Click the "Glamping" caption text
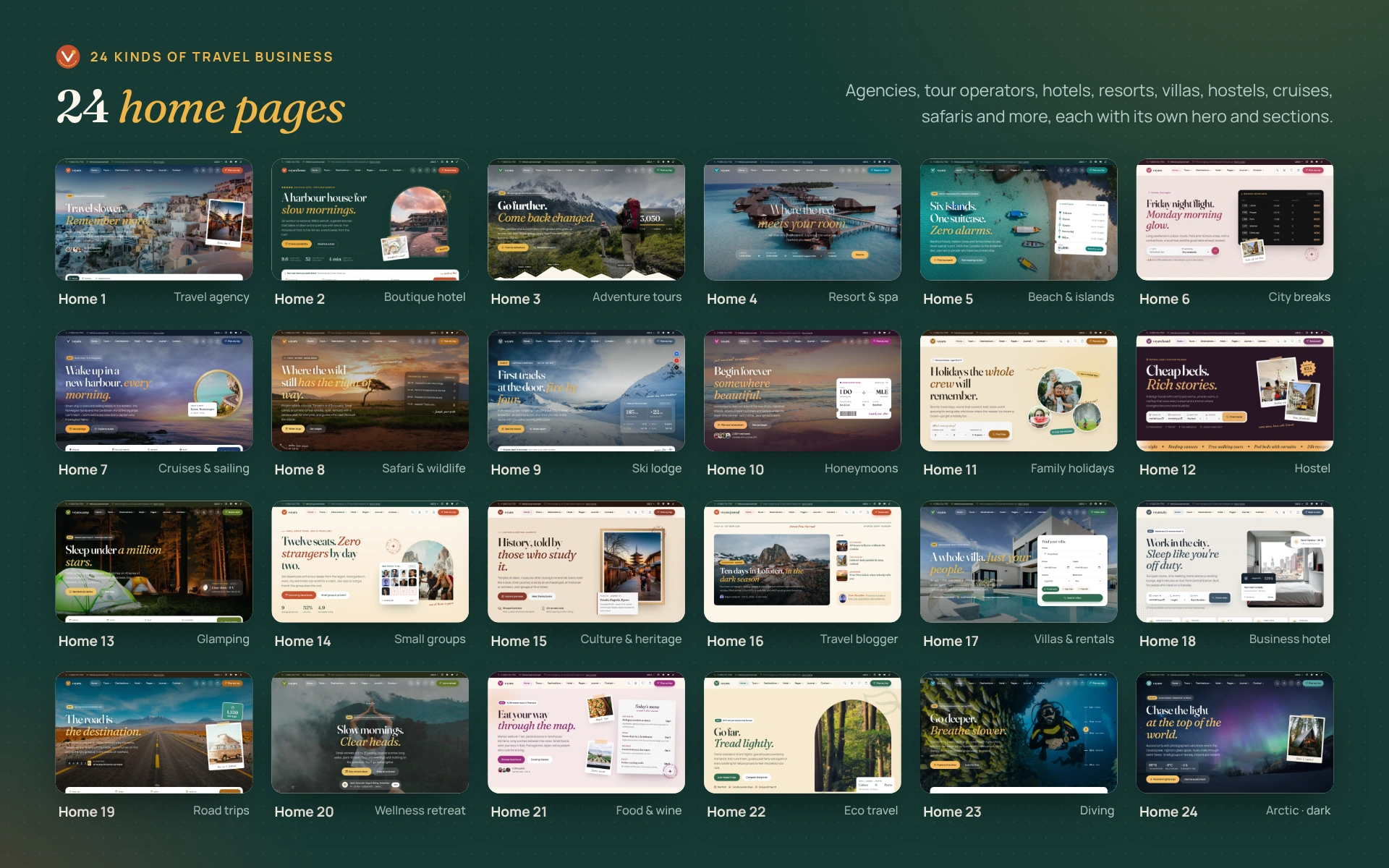This screenshot has height=868, width=1389. click(223, 640)
